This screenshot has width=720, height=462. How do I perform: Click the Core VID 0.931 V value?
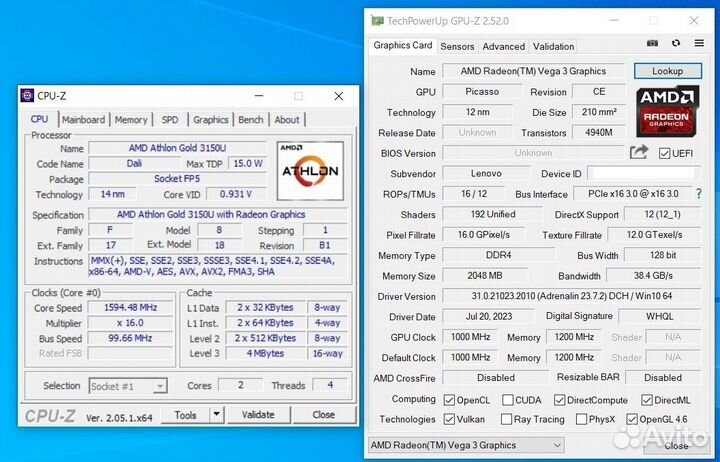[x=236, y=194]
